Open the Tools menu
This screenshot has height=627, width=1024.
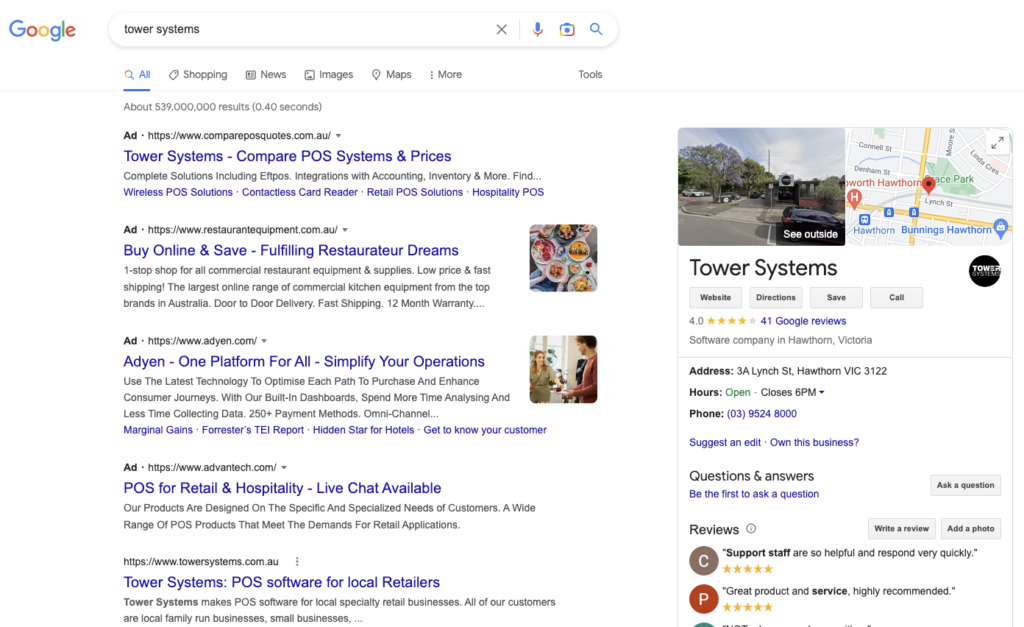[590, 74]
